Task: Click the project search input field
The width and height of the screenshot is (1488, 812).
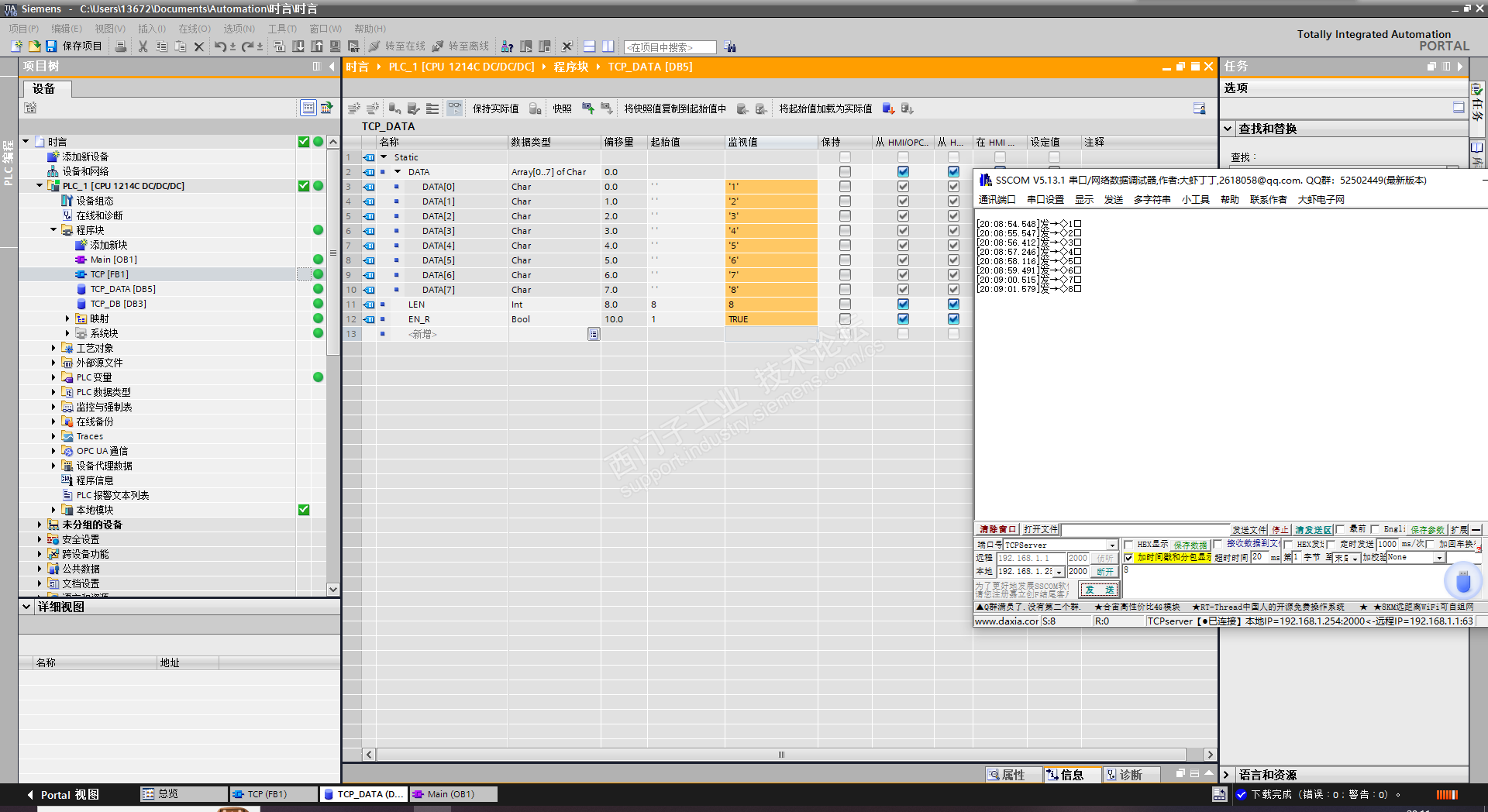Action: coord(670,47)
